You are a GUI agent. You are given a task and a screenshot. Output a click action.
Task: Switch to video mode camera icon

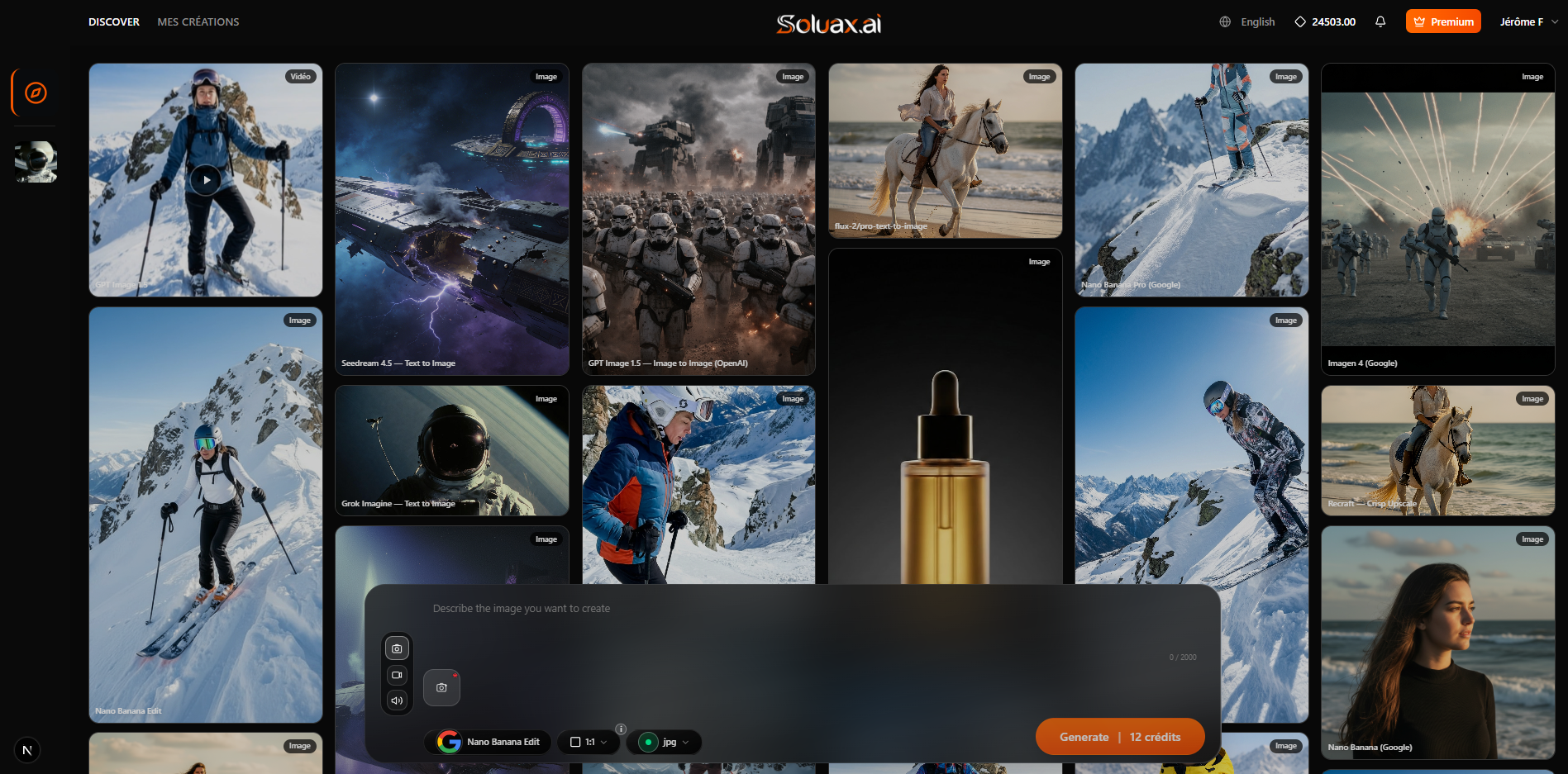coord(397,675)
